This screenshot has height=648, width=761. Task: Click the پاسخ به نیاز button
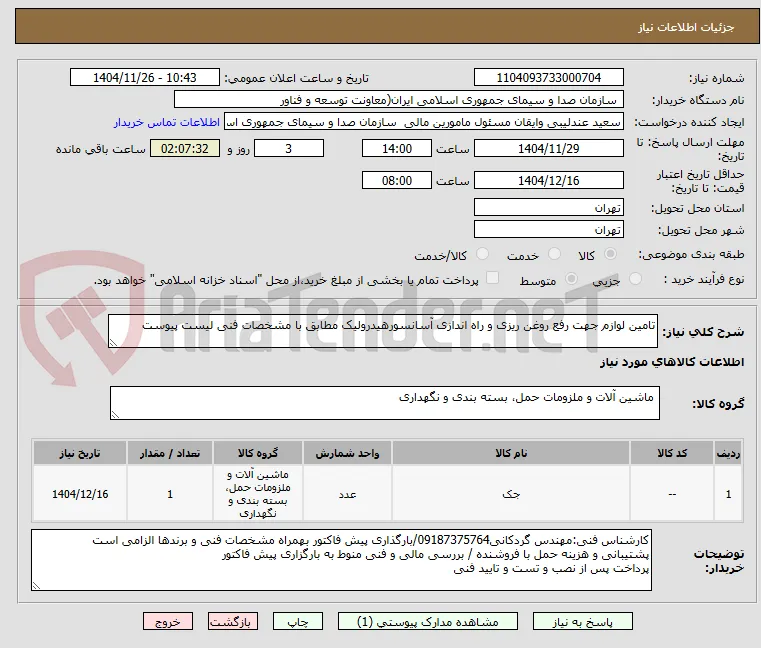click(582, 621)
